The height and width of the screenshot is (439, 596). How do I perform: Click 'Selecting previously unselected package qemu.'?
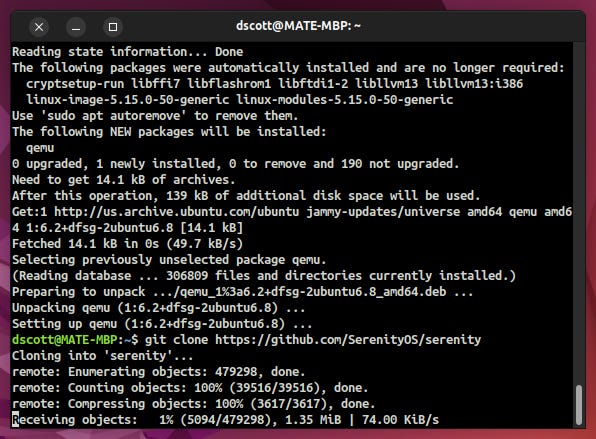pos(169,260)
